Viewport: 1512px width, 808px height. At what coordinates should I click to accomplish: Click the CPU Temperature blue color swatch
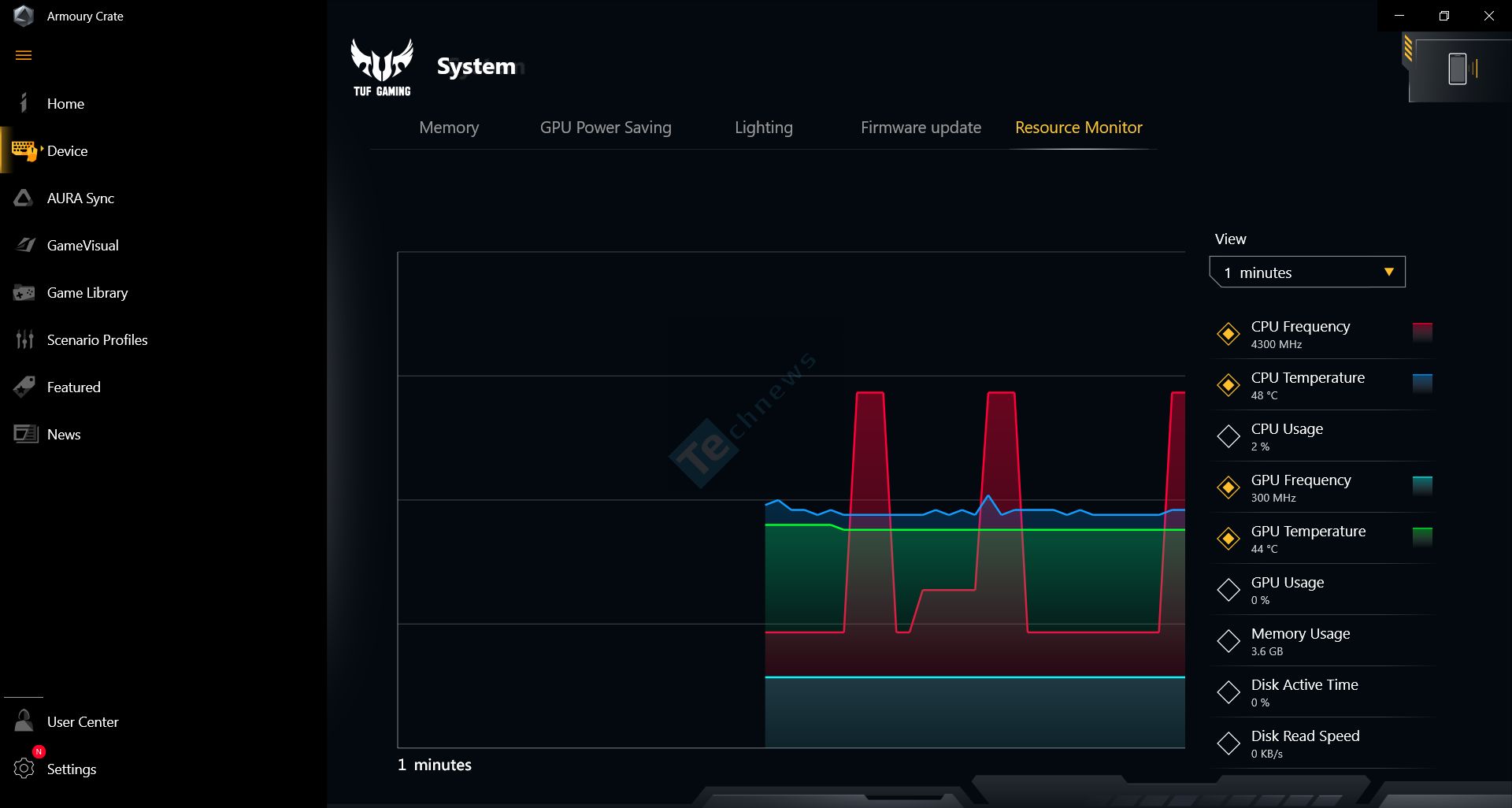click(1422, 384)
